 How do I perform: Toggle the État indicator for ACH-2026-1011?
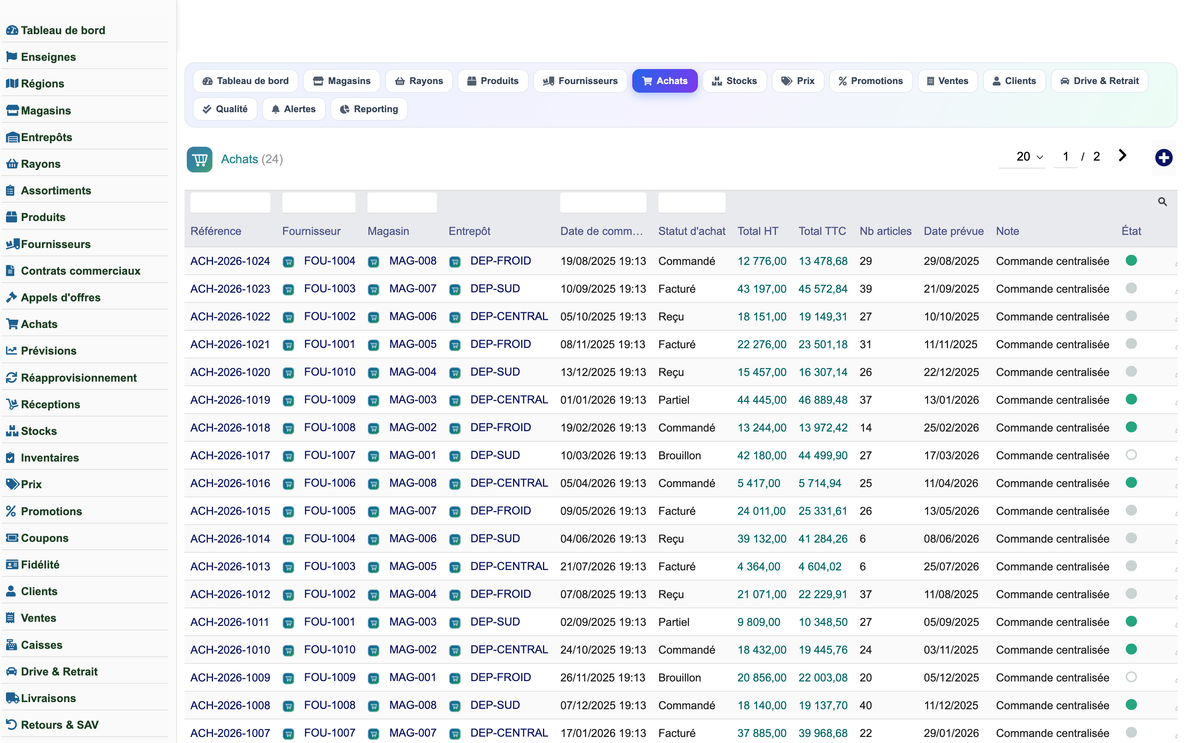[x=1131, y=621]
